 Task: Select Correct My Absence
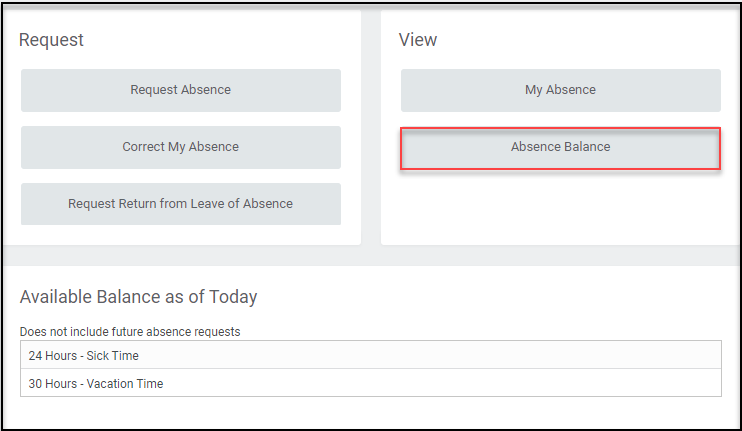coord(181,147)
